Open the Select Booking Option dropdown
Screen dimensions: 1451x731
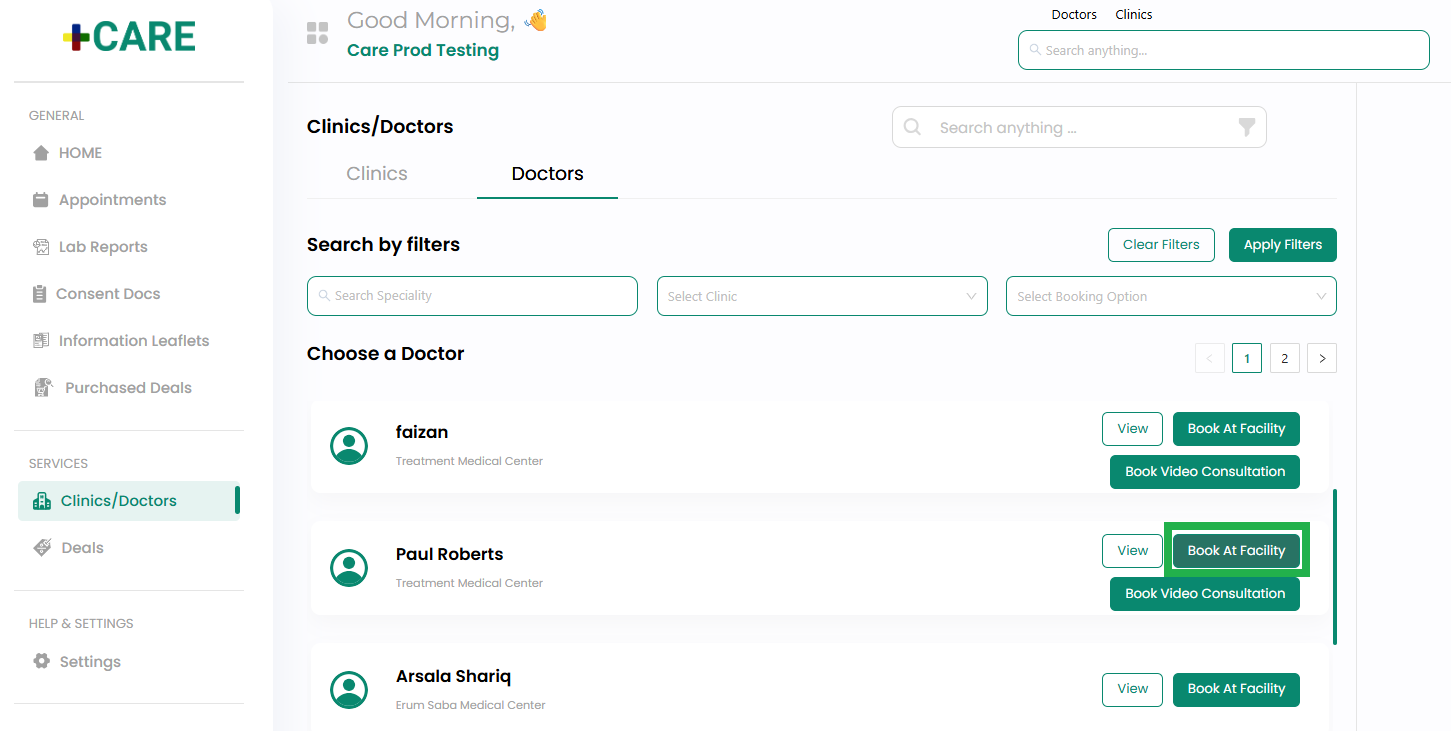point(1171,296)
